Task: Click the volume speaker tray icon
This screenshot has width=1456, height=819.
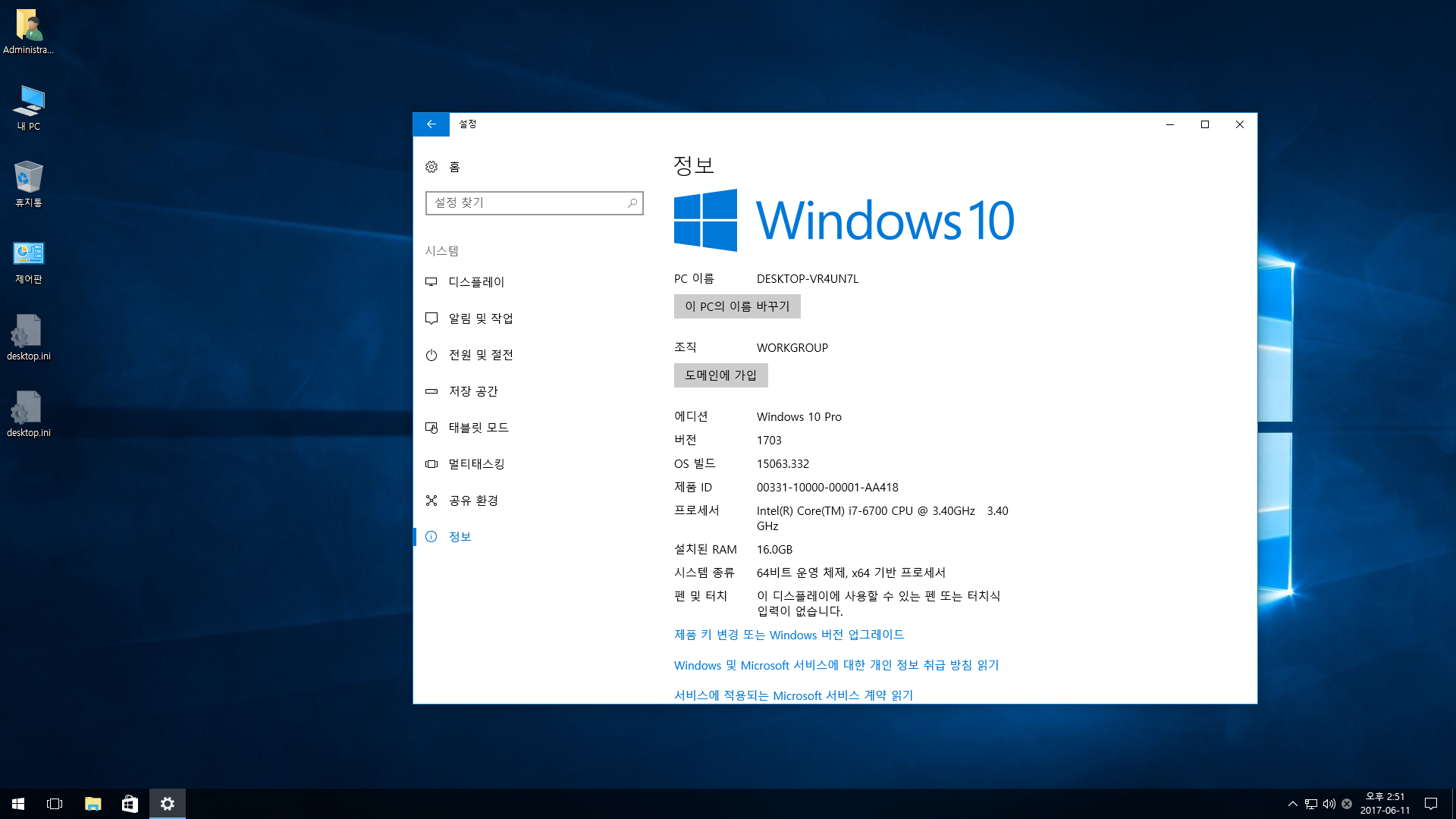Action: click(1329, 804)
